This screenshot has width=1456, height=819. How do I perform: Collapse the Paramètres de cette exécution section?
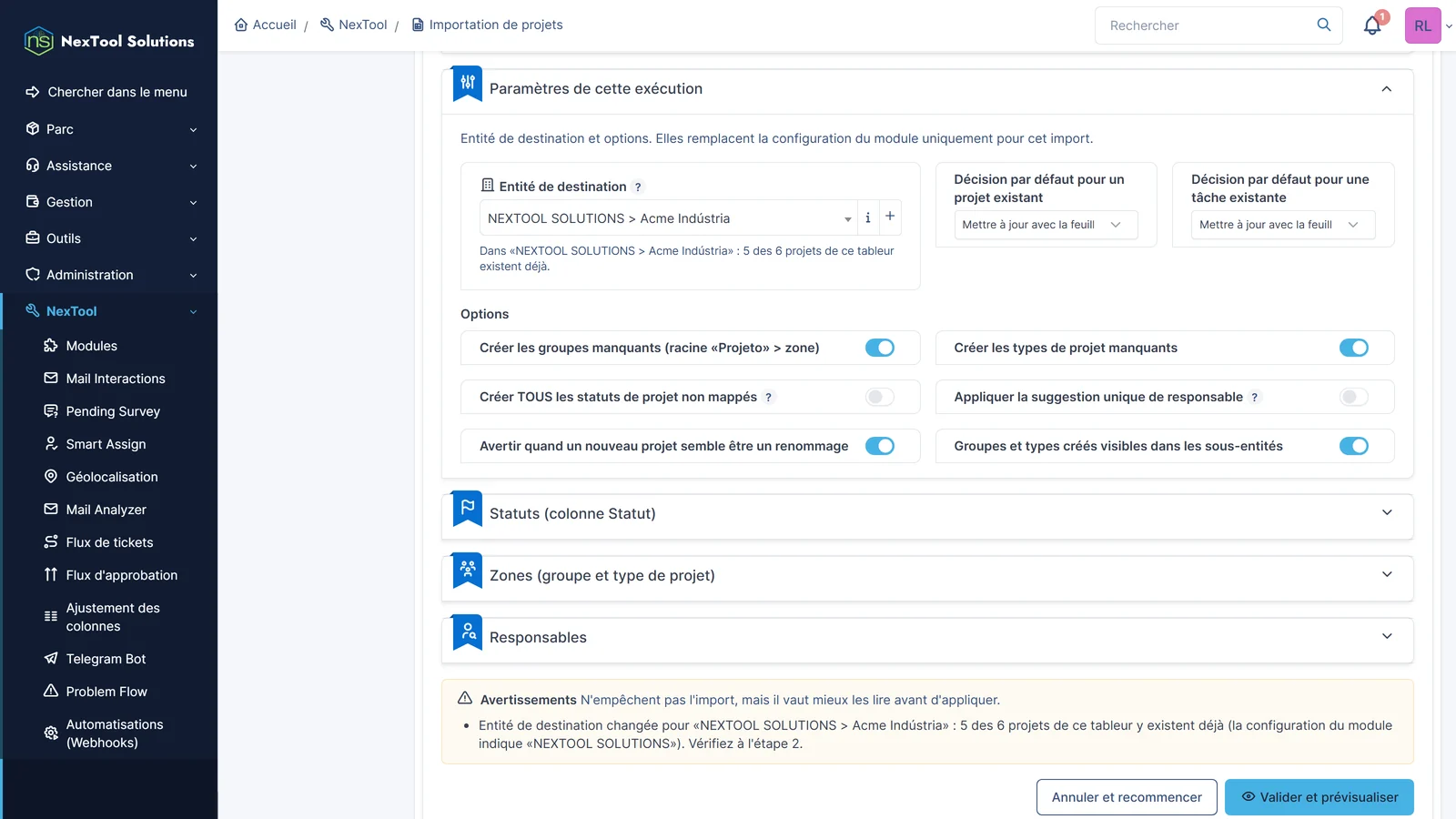[x=1386, y=89]
